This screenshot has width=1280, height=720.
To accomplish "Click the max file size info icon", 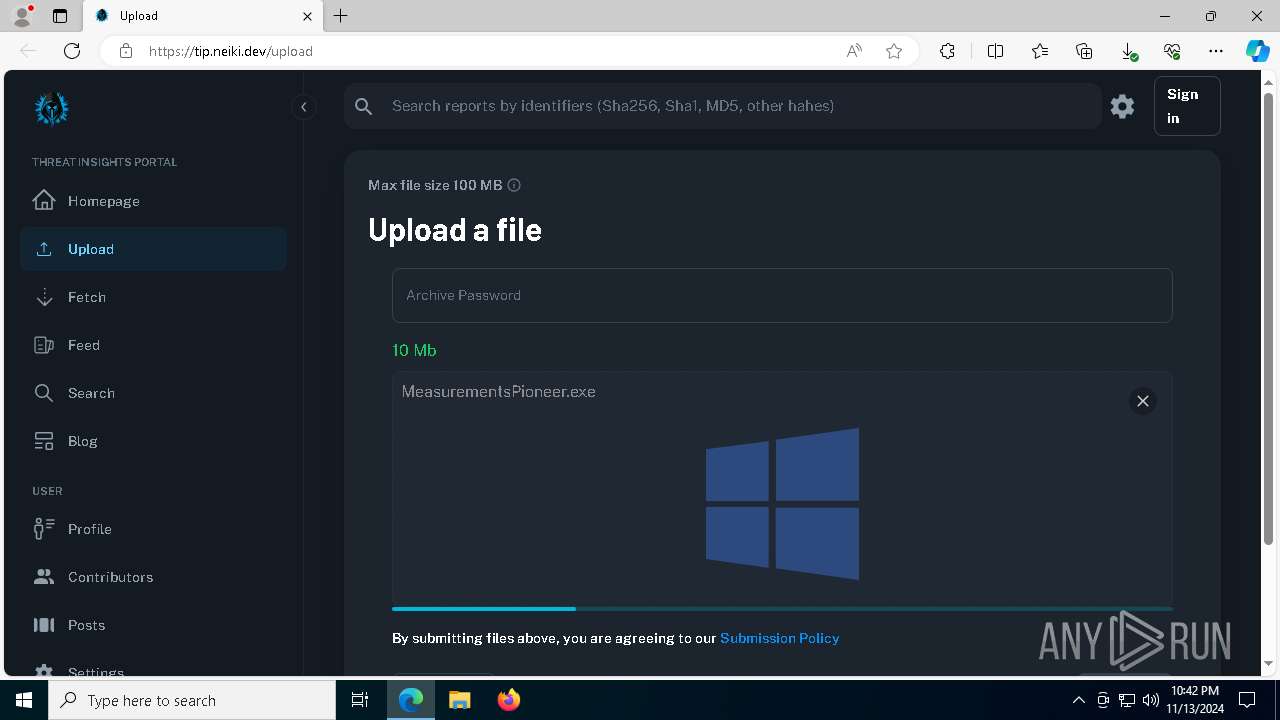I will click(x=514, y=185).
